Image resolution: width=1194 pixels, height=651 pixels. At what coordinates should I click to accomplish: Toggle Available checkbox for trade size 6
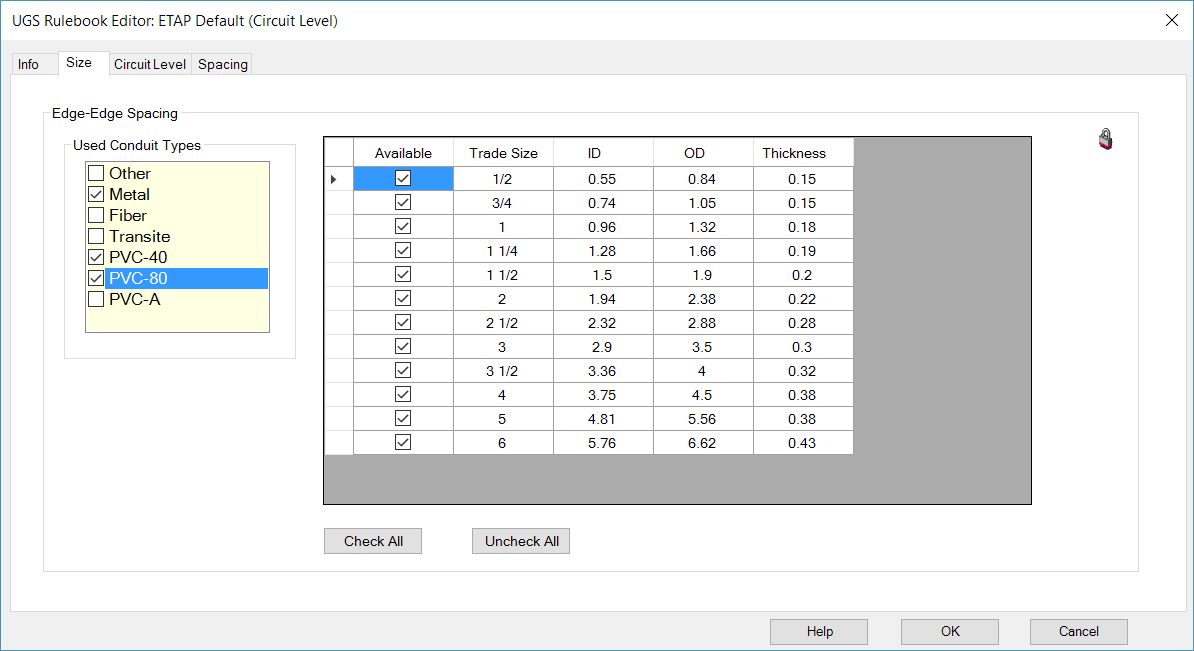403,443
